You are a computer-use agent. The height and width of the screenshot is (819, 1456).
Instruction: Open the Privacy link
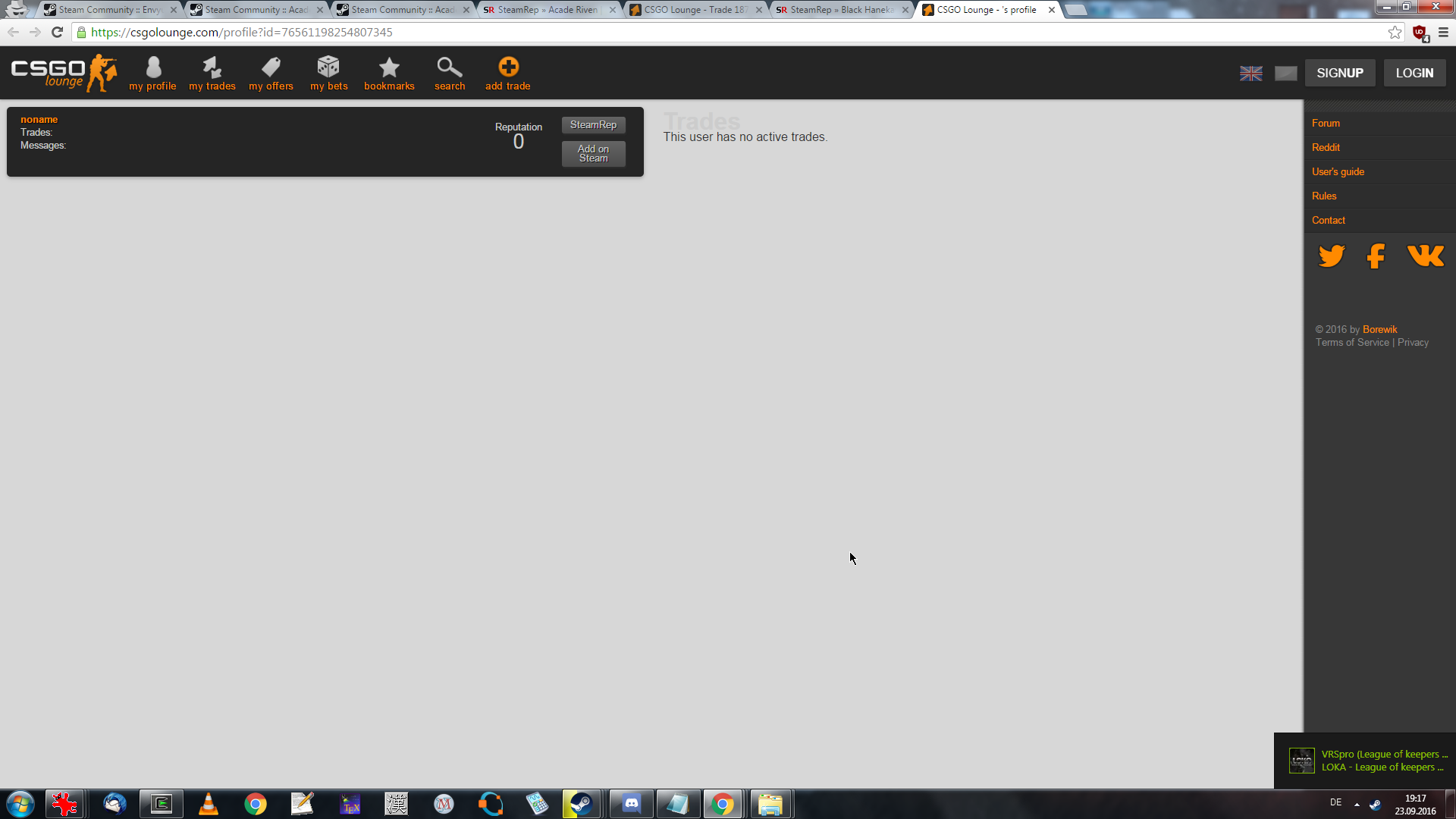pos(1413,342)
